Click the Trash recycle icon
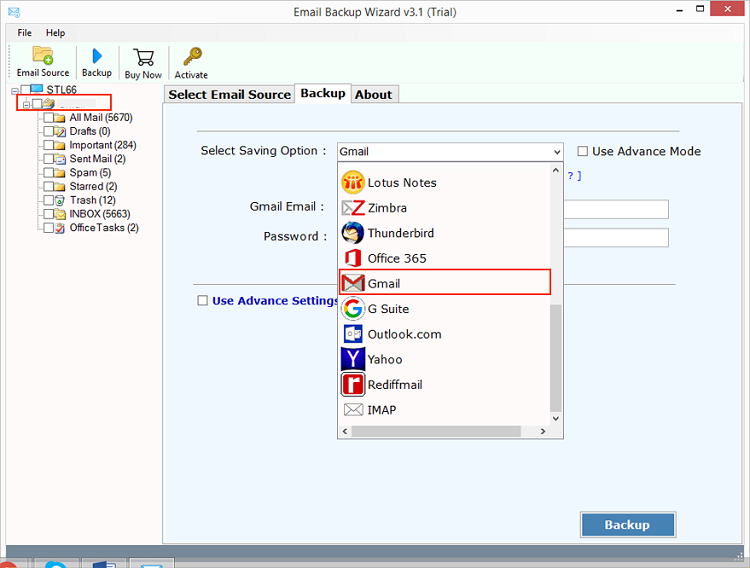 [x=60, y=200]
